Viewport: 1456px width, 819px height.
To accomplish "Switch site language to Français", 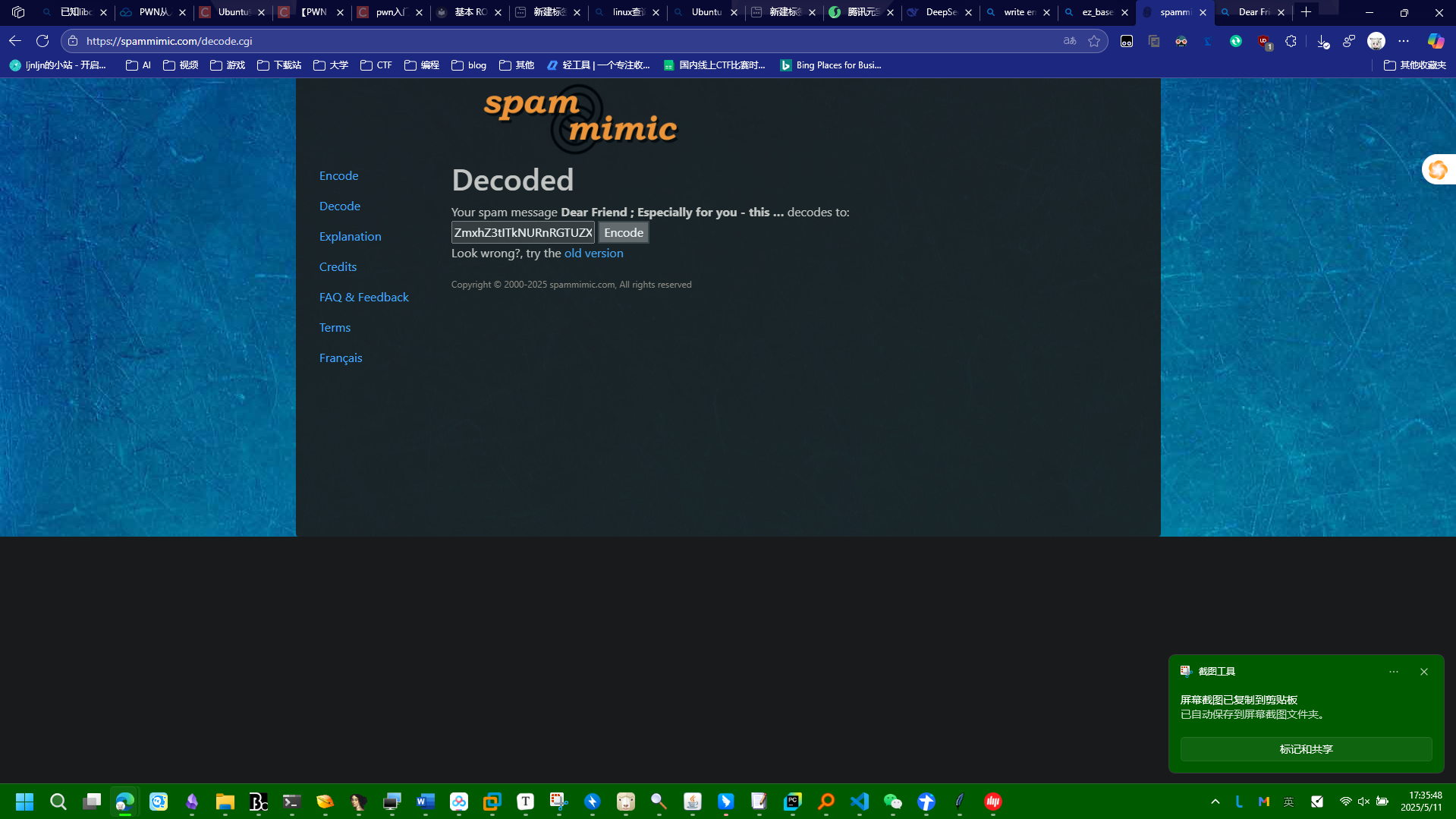I will 341,358.
